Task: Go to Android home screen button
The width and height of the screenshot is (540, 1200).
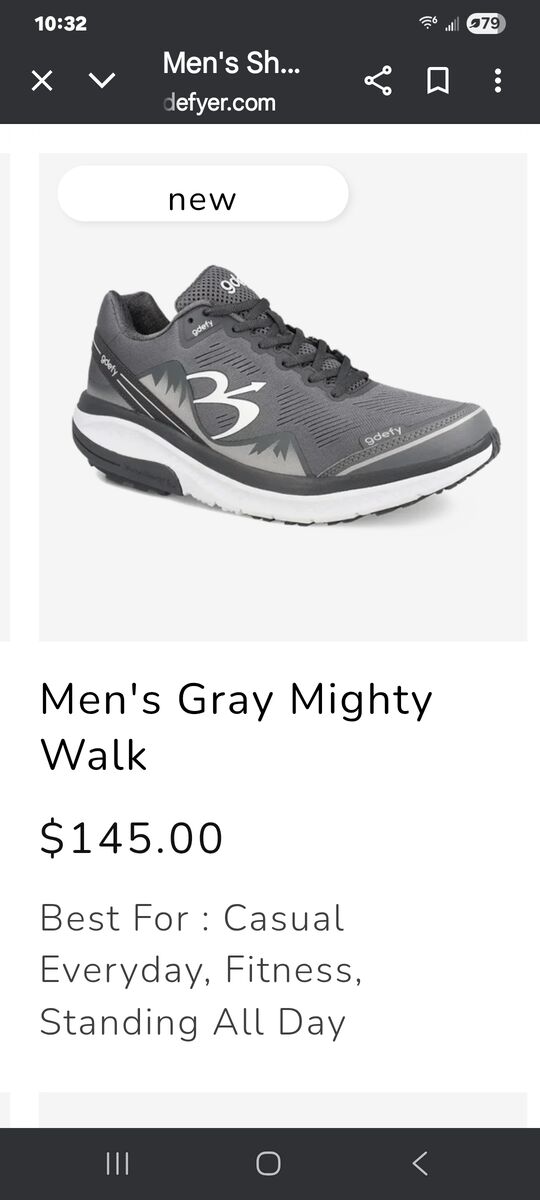Action: tap(268, 1163)
